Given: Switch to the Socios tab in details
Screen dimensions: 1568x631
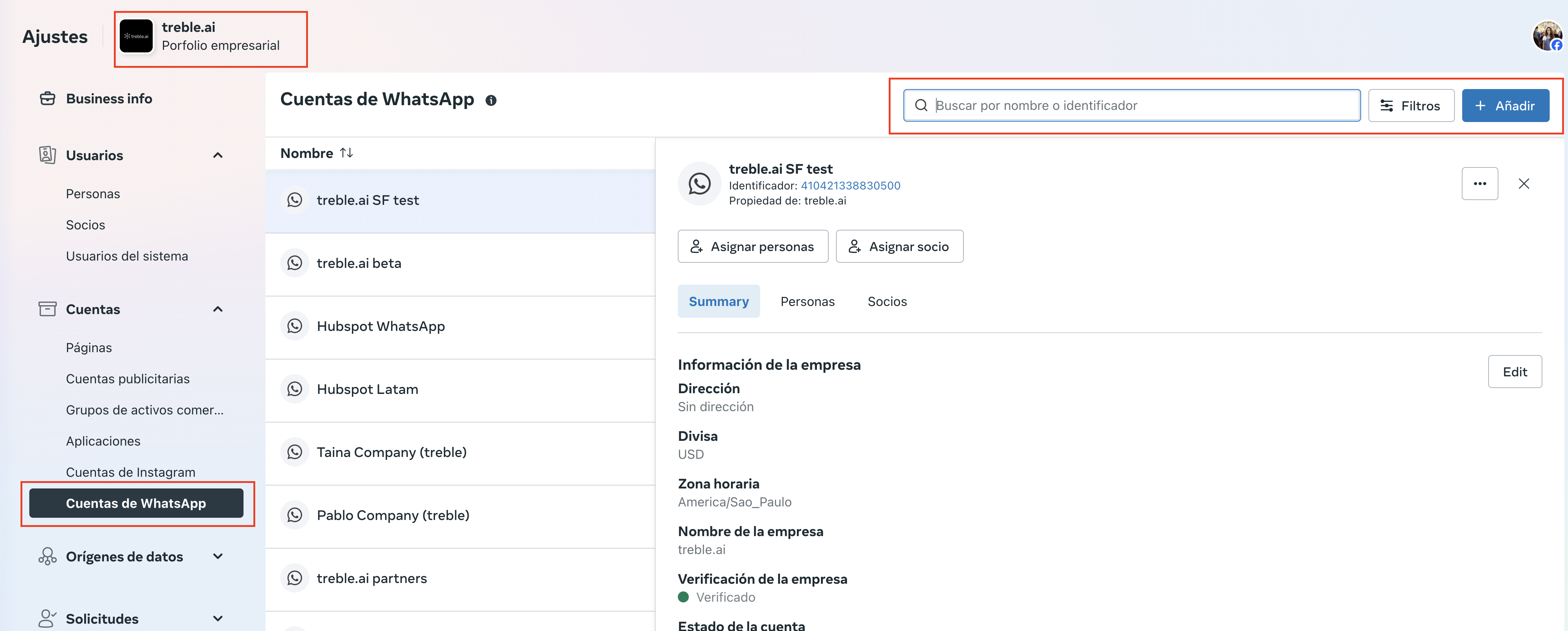Looking at the screenshot, I should pos(887,302).
